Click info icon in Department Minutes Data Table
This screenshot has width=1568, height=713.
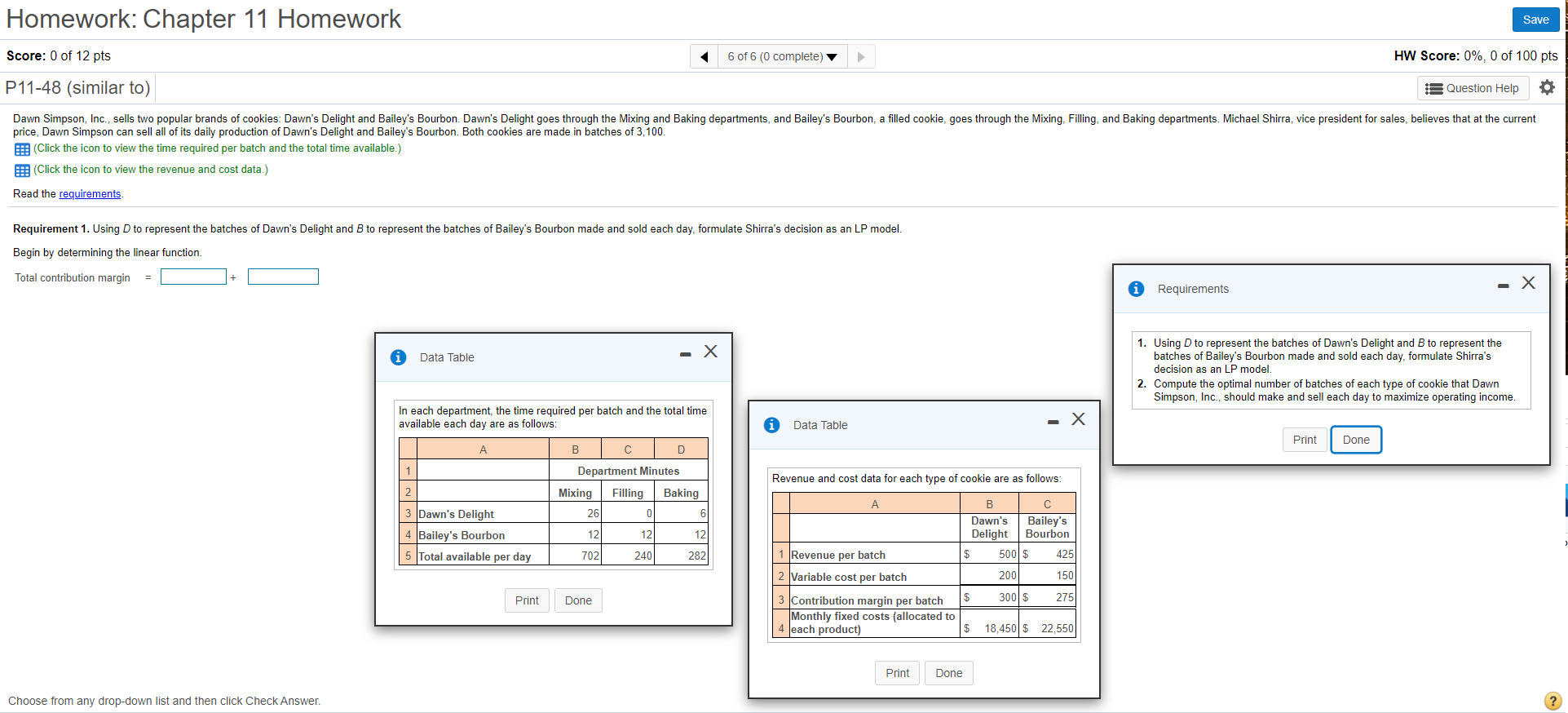point(398,357)
